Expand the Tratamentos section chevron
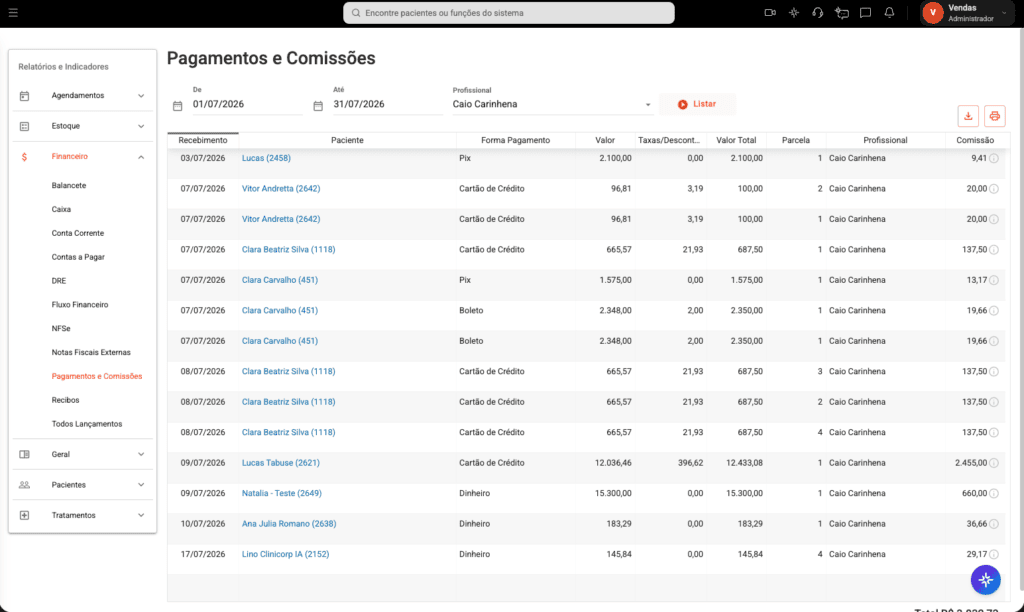The height and width of the screenshot is (612, 1024). pos(141,515)
